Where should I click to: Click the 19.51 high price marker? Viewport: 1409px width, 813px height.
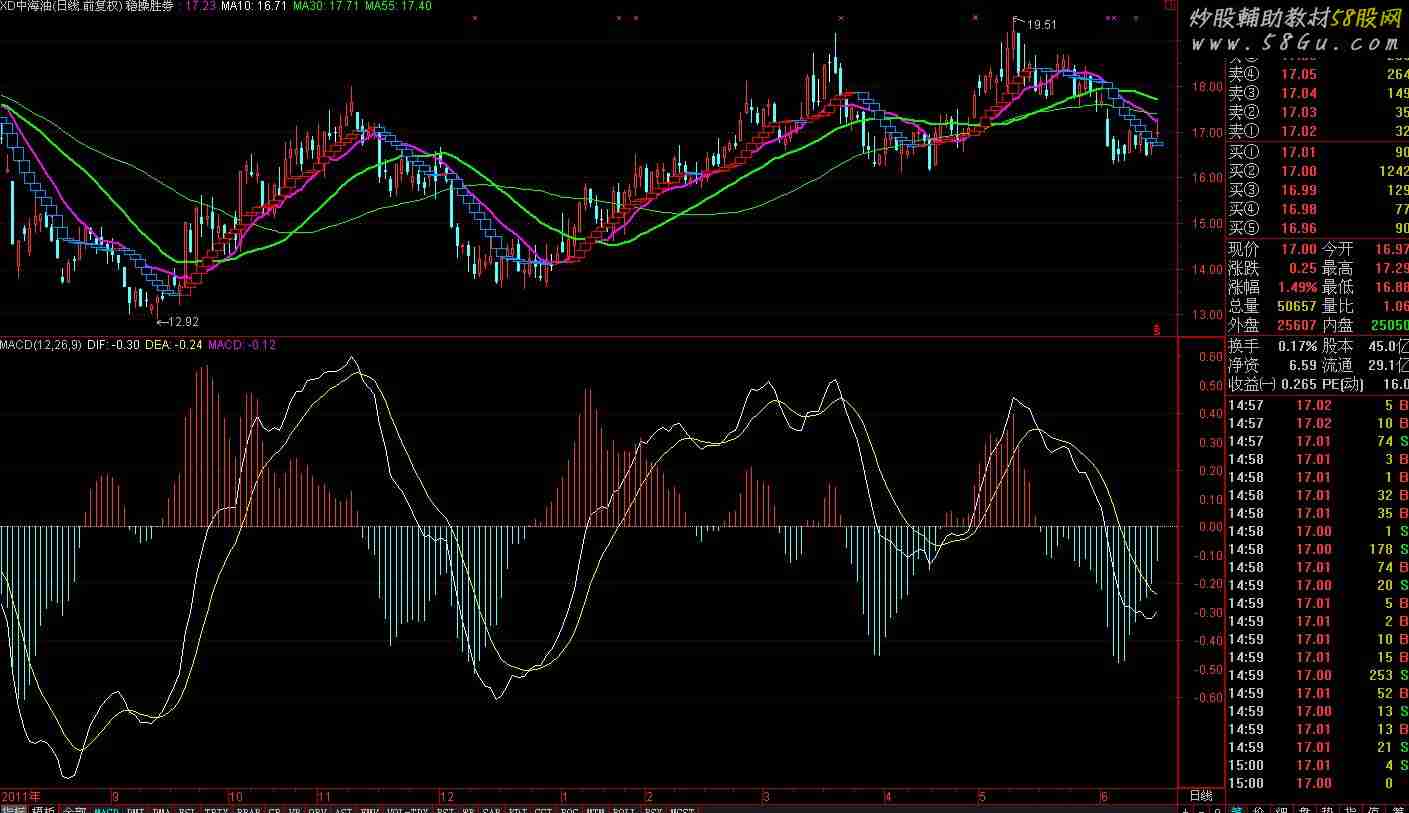(x=1041, y=25)
